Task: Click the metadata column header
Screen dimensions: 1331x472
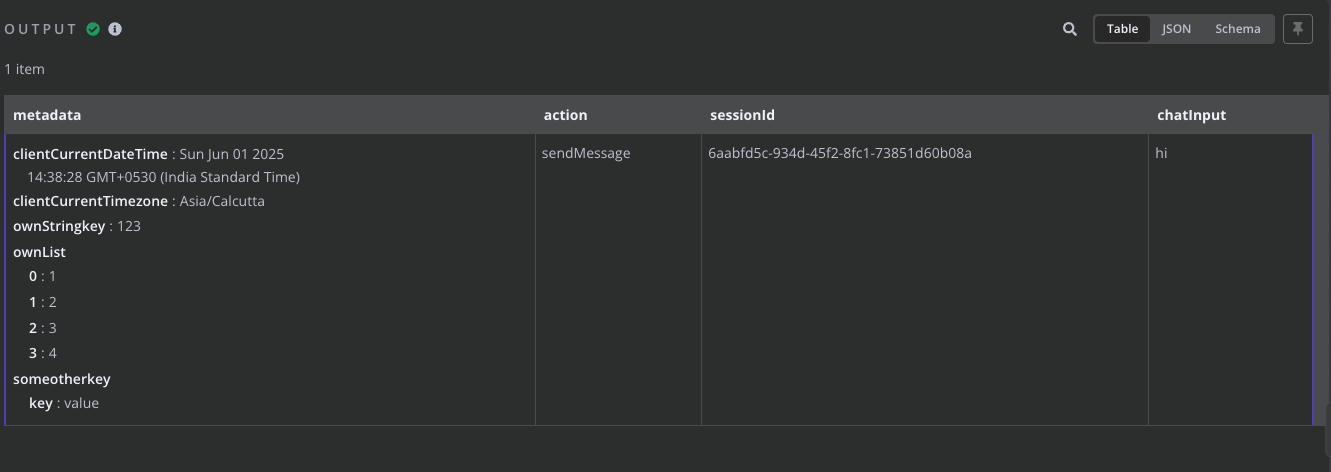Action: tap(47, 115)
